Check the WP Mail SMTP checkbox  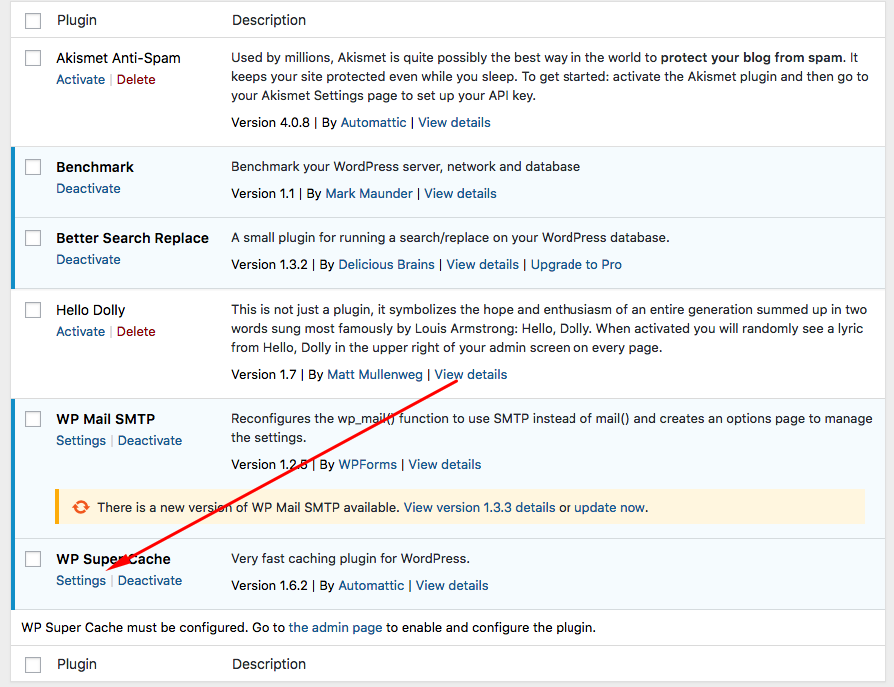33,419
